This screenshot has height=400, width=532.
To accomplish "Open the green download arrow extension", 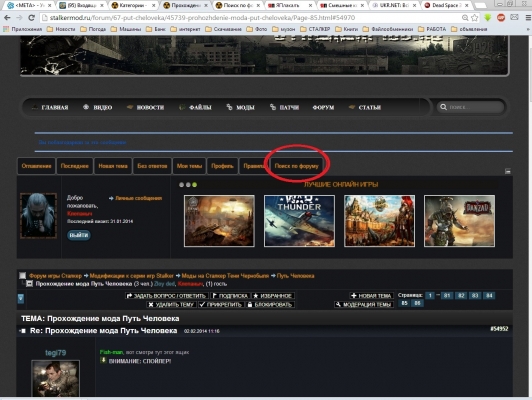I will pyautogui.click(x=488, y=18).
